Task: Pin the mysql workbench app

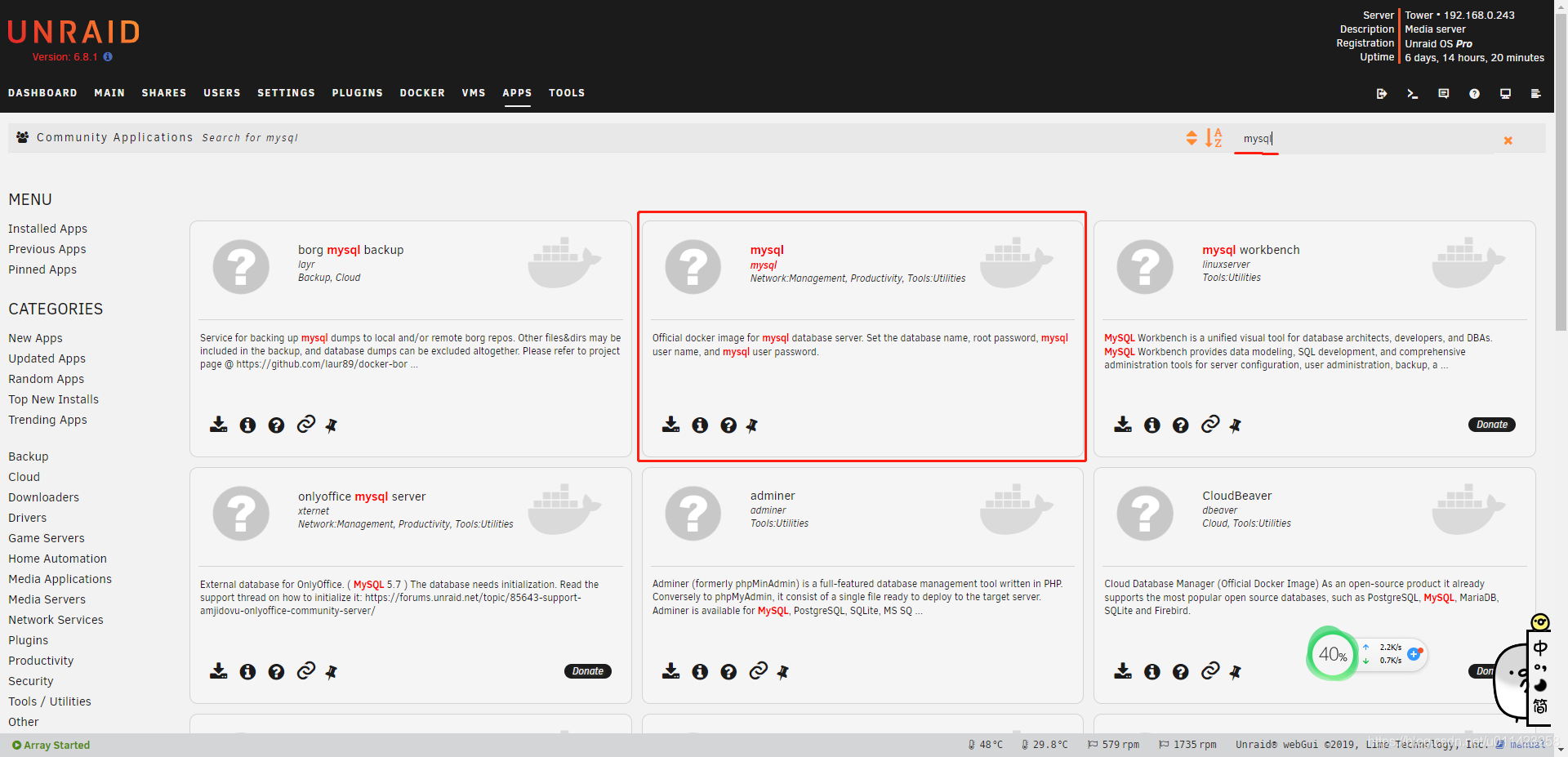Action: pyautogui.click(x=1235, y=425)
